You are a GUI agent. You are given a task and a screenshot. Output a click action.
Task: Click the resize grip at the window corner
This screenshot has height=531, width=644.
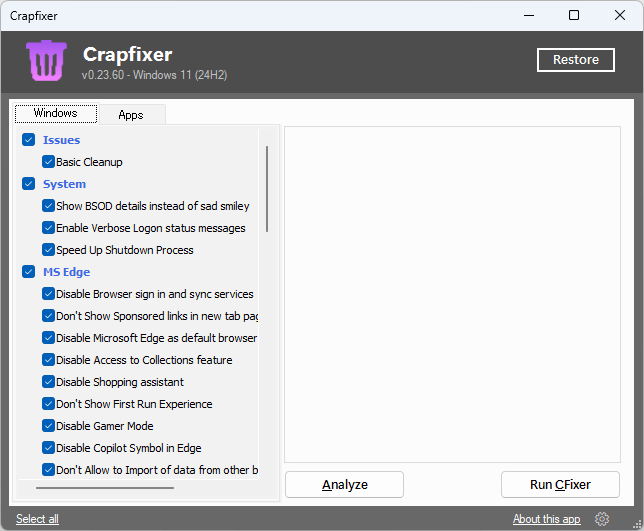tap(637, 524)
